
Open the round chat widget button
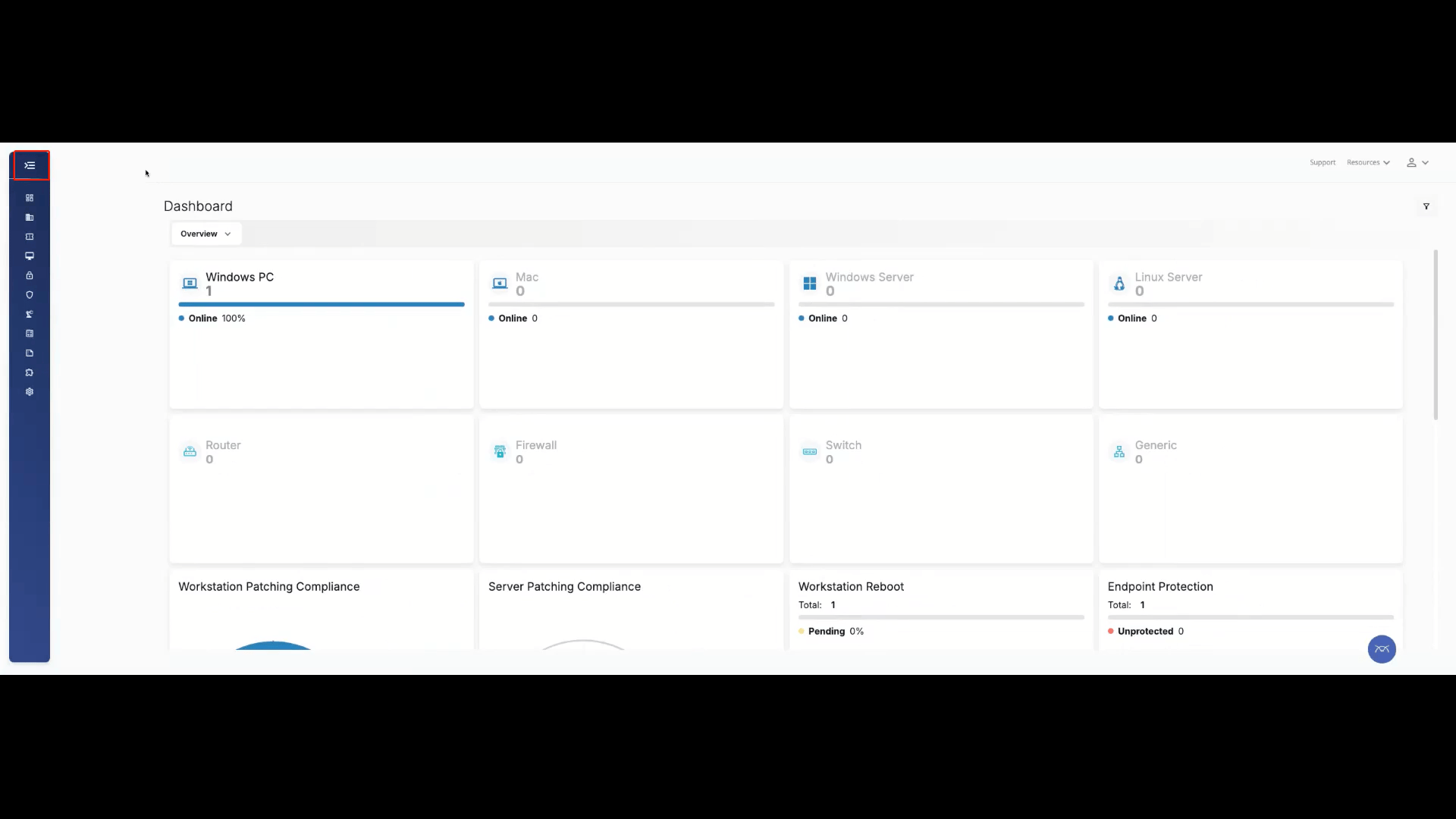1381,649
